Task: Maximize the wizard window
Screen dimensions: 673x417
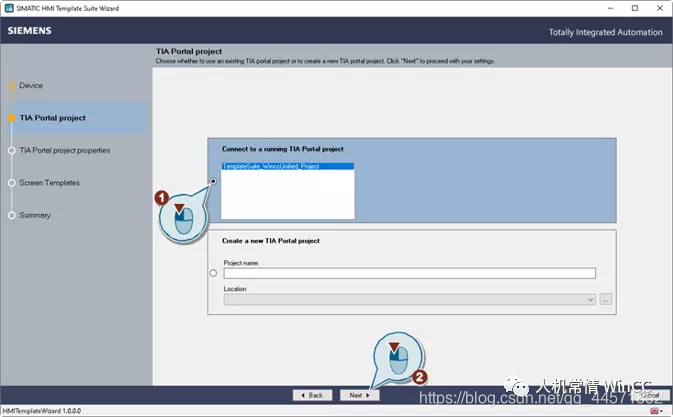Action: coord(635,8)
